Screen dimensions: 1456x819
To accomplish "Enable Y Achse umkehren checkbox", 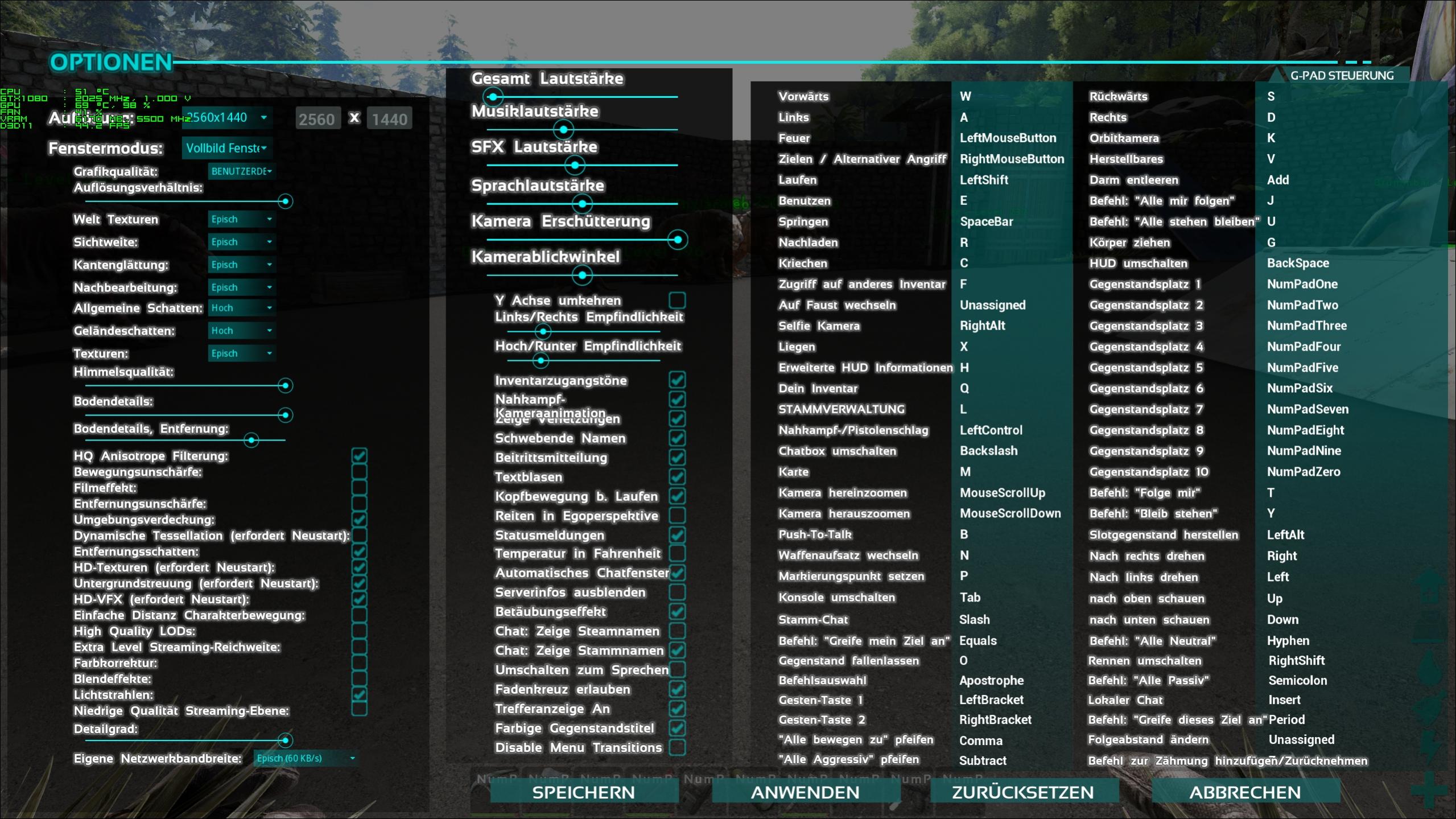I will [677, 300].
